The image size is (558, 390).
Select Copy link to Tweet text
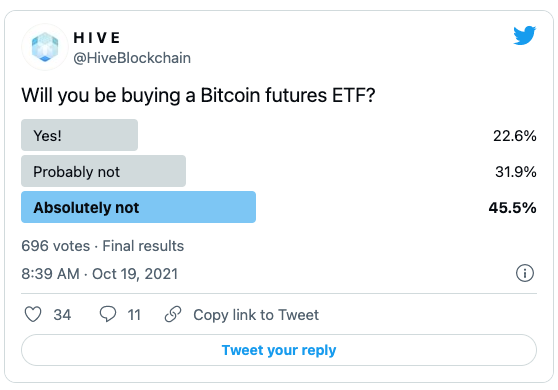[256, 315]
